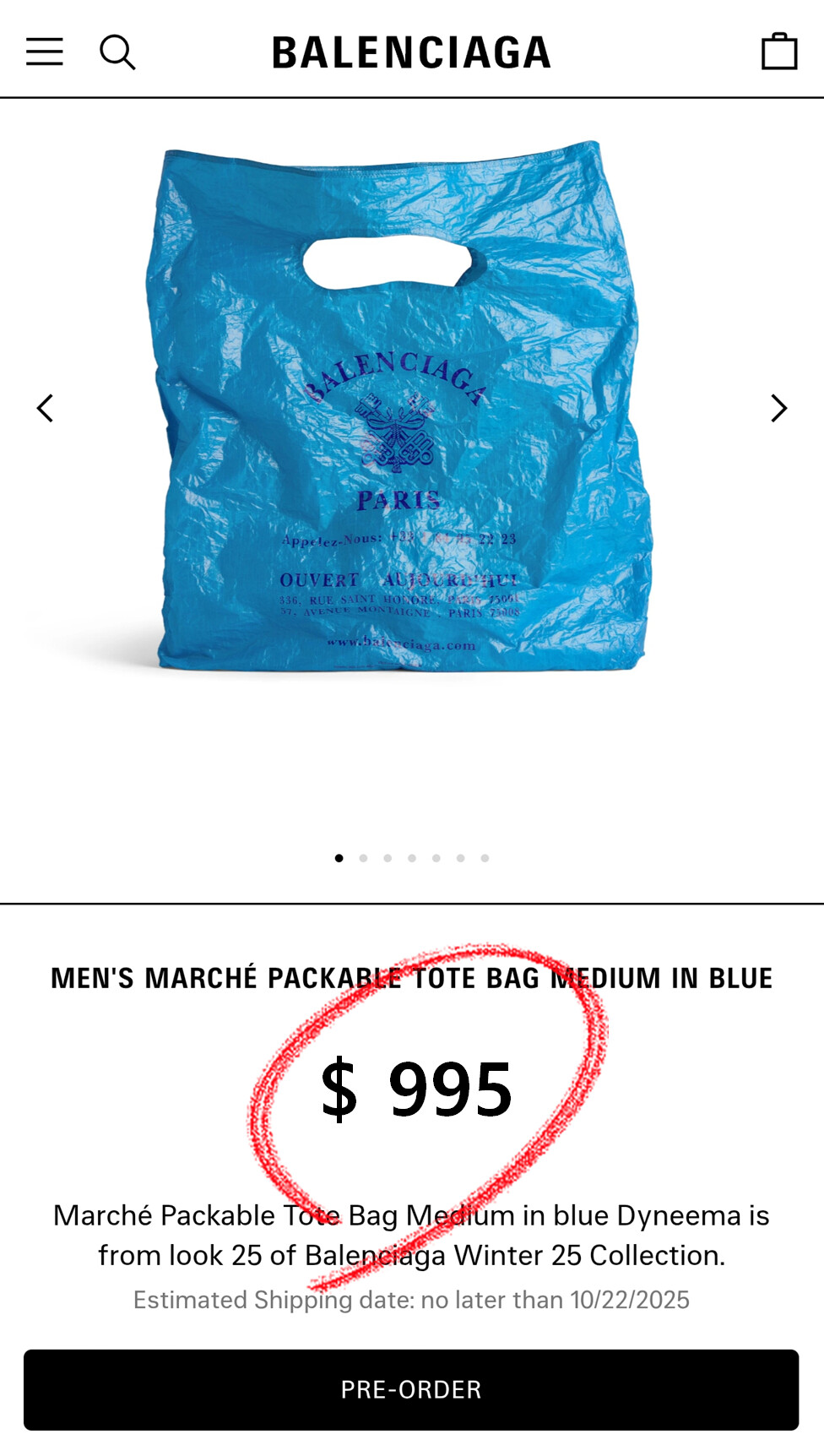Click the $ 995 price text
This screenshot has height=1456, width=824.
point(416,1089)
